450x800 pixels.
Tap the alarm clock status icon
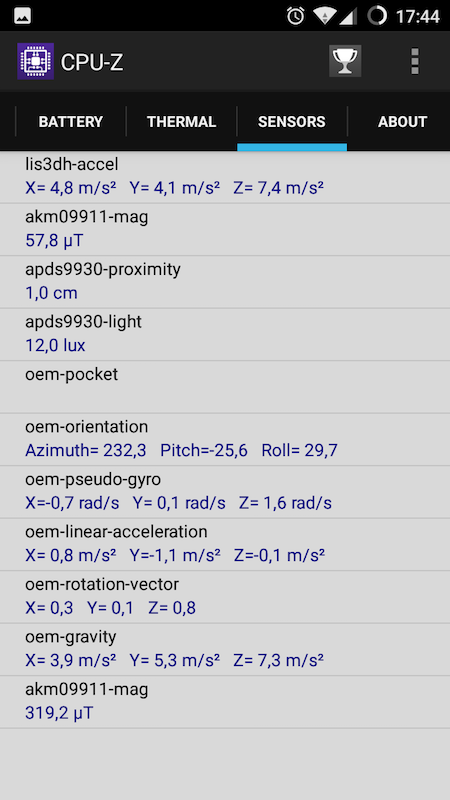(x=296, y=16)
